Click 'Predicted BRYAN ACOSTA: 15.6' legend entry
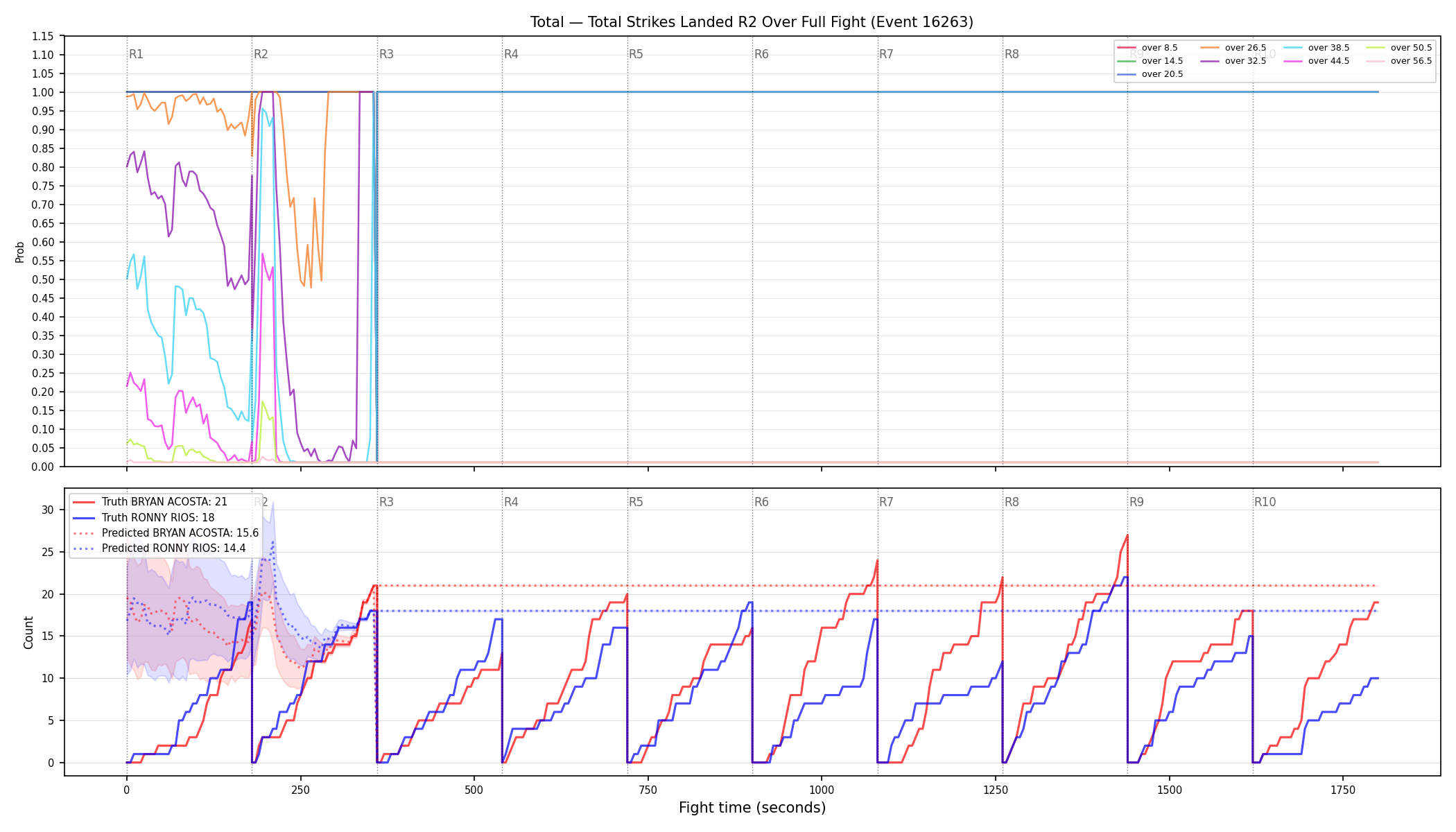 pos(166,533)
